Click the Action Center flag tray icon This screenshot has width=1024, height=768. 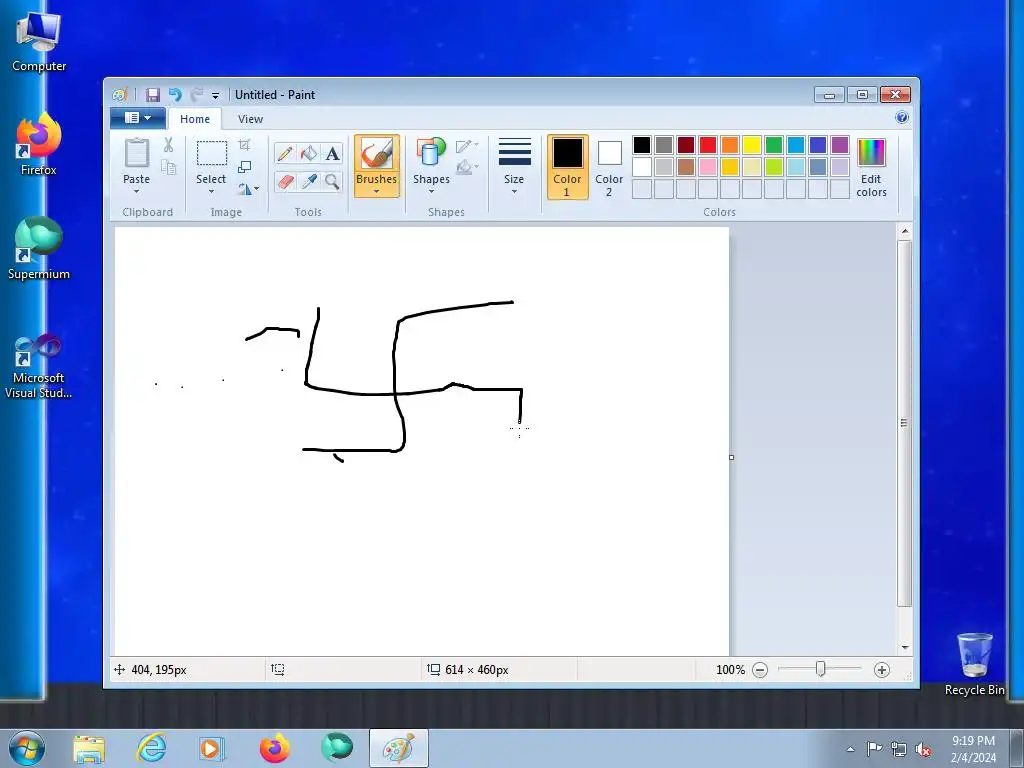tap(874, 749)
